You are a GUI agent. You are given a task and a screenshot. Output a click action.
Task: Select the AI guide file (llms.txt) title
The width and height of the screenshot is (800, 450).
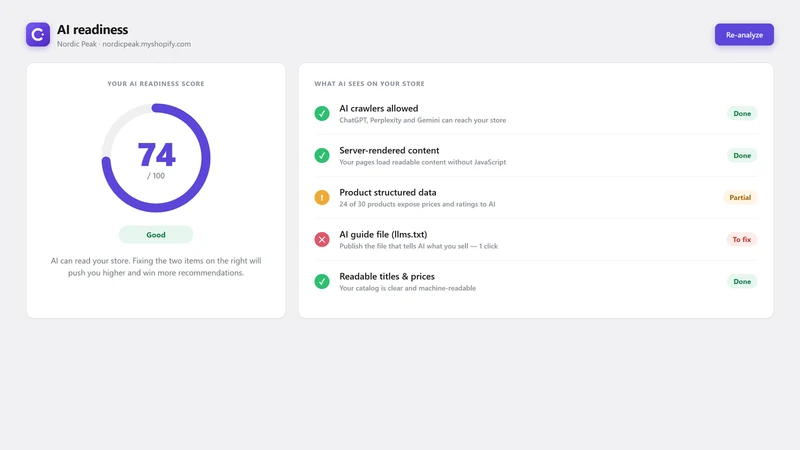pos(383,235)
